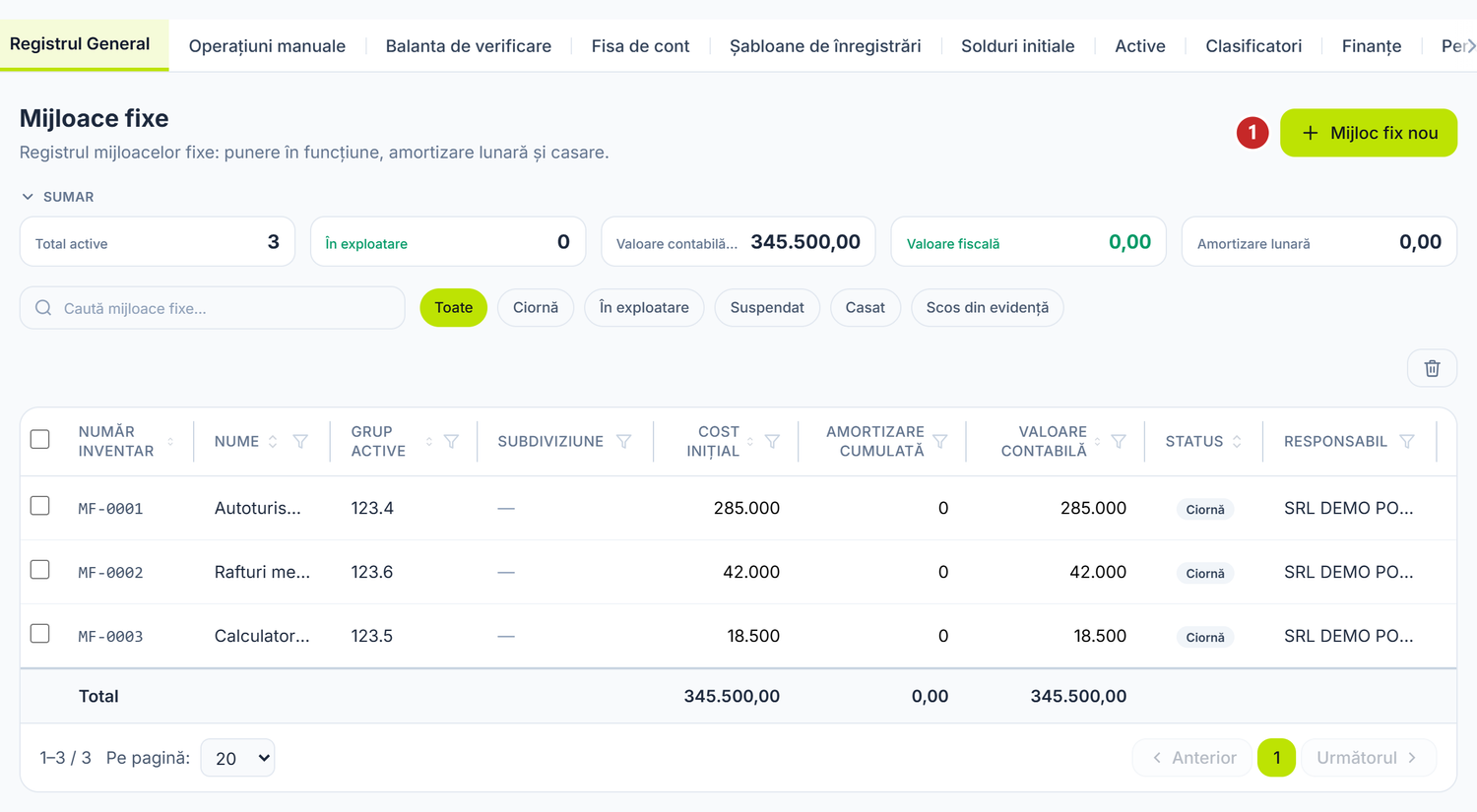Image resolution: width=1477 pixels, height=812 pixels.
Task: Open the Valoare Contabilă filter icon
Action: tap(1119, 442)
